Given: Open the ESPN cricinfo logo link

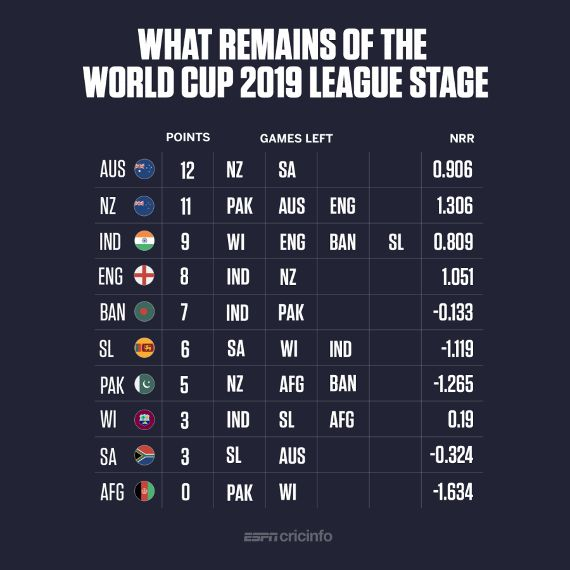Looking at the screenshot, I should (x=288, y=537).
